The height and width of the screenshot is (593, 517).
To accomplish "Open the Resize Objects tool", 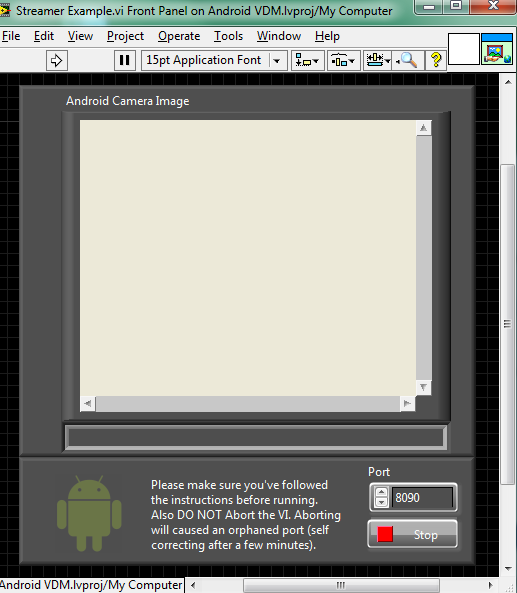I will (377, 61).
